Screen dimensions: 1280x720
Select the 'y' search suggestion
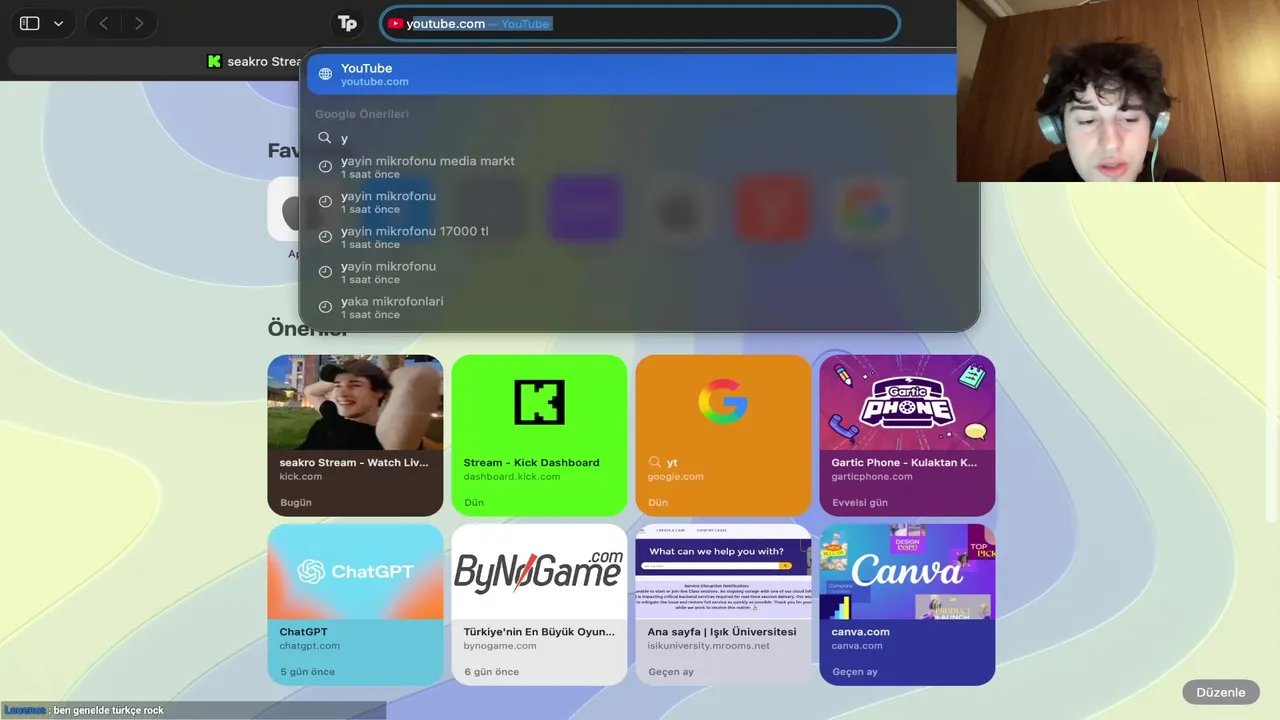[638, 138]
